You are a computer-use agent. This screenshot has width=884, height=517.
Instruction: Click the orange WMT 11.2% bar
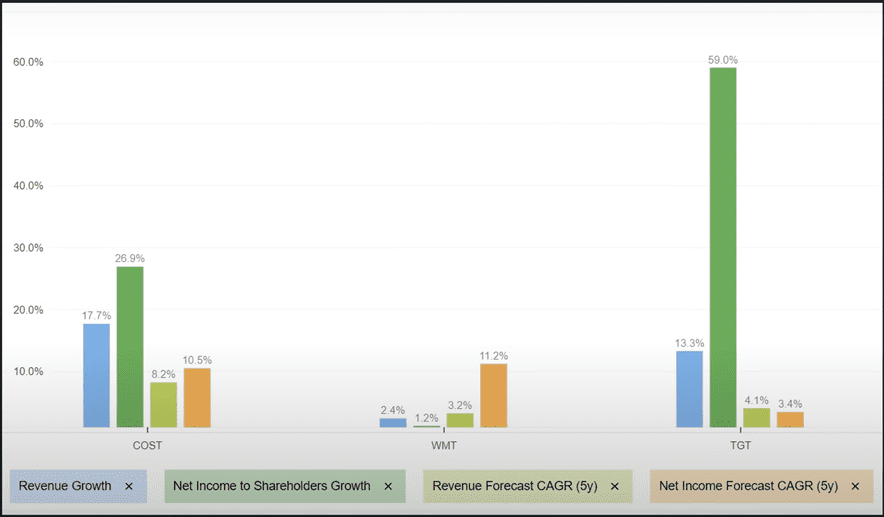pyautogui.click(x=493, y=396)
